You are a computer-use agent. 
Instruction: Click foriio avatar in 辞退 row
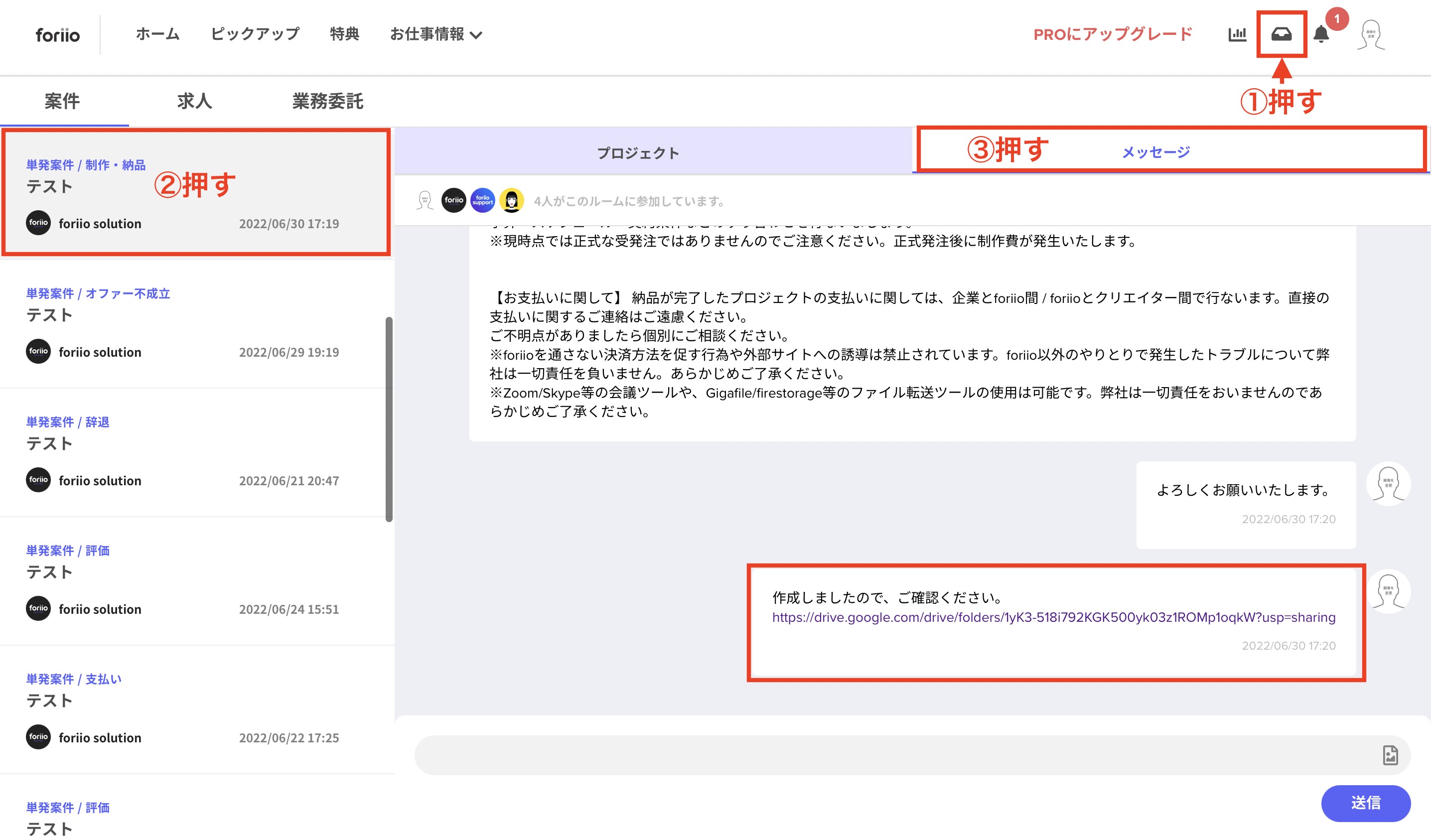click(x=38, y=480)
